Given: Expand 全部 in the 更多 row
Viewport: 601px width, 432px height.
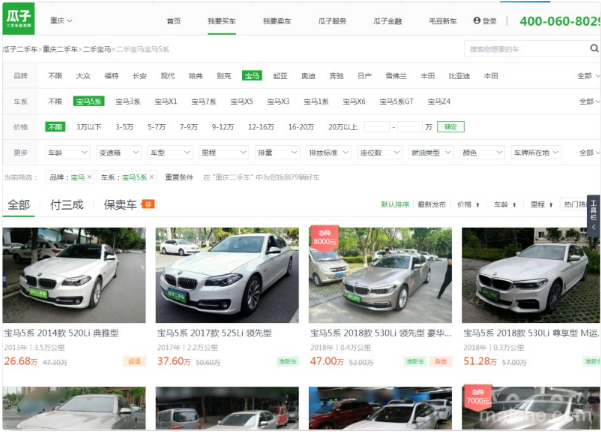Looking at the screenshot, I should pyautogui.click(x=589, y=153).
